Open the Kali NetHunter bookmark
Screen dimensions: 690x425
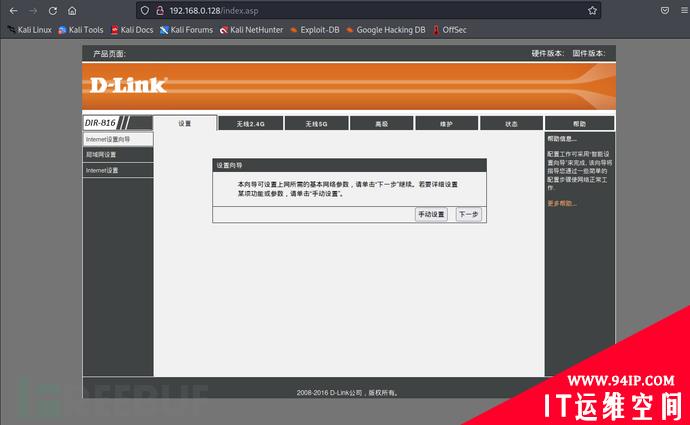click(251, 30)
